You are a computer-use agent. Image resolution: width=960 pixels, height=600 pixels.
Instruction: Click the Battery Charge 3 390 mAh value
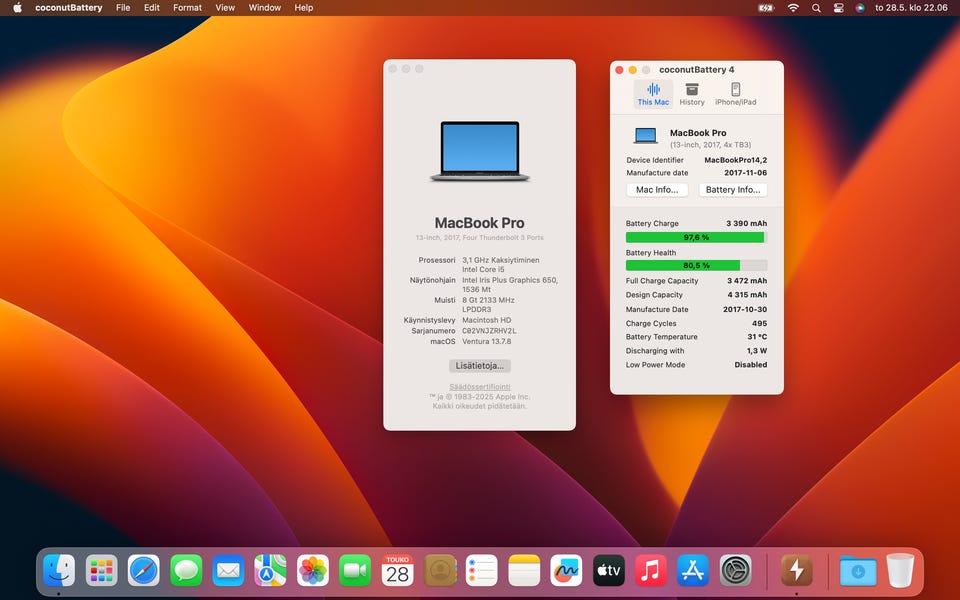[x=746, y=223]
